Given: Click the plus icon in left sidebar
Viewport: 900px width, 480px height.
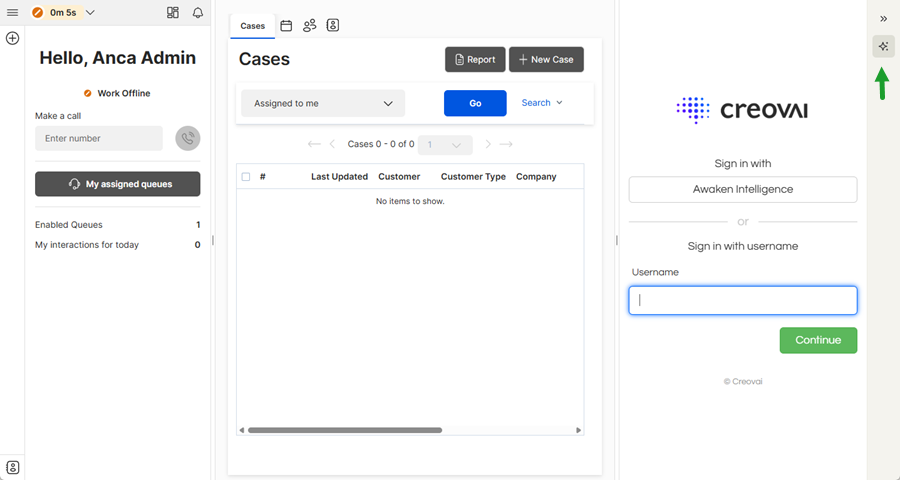Looking at the screenshot, I should 12,38.
